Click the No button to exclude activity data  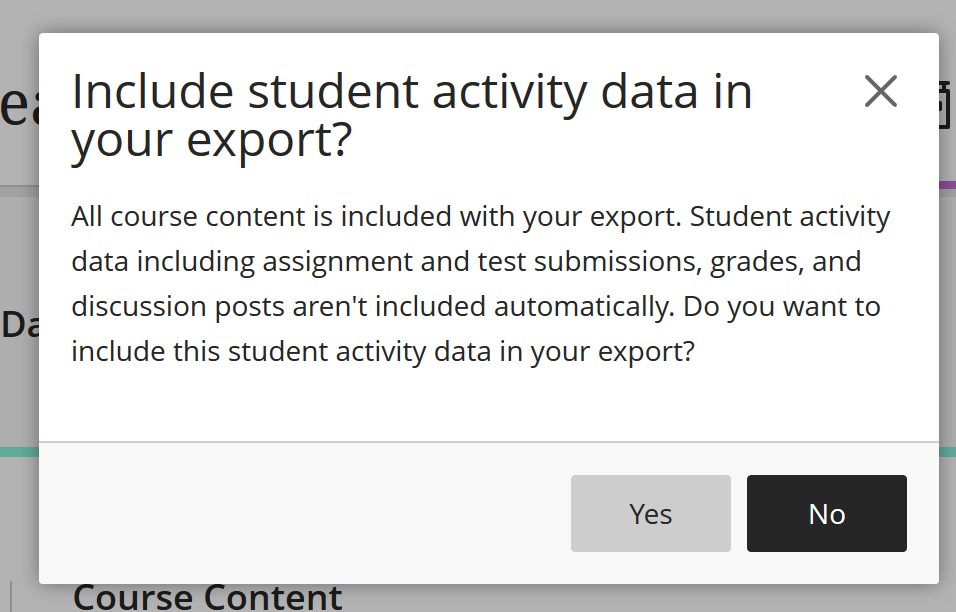(826, 513)
